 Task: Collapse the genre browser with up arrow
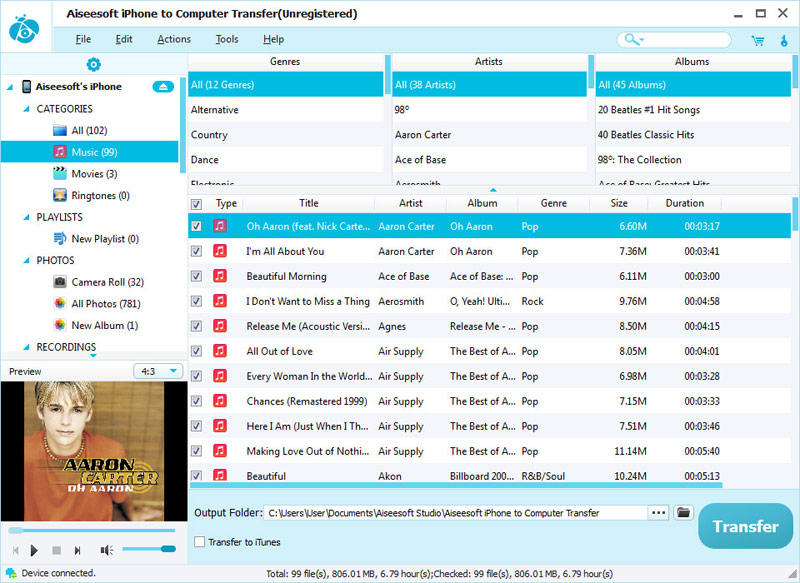[x=493, y=190]
